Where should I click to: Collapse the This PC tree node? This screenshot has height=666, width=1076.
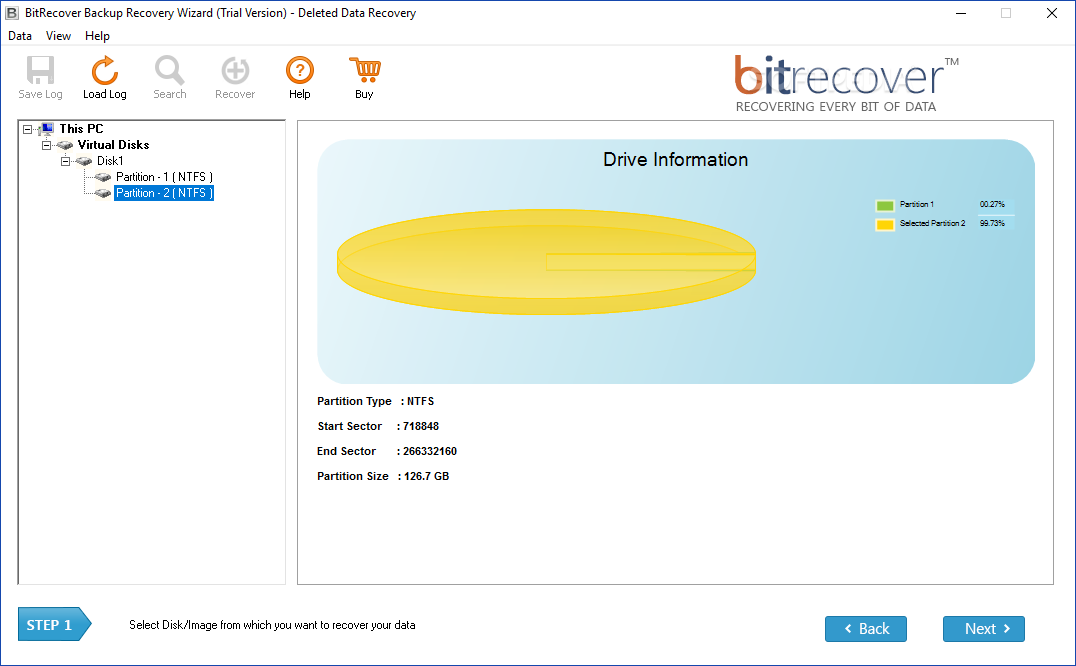pyautogui.click(x=27, y=129)
